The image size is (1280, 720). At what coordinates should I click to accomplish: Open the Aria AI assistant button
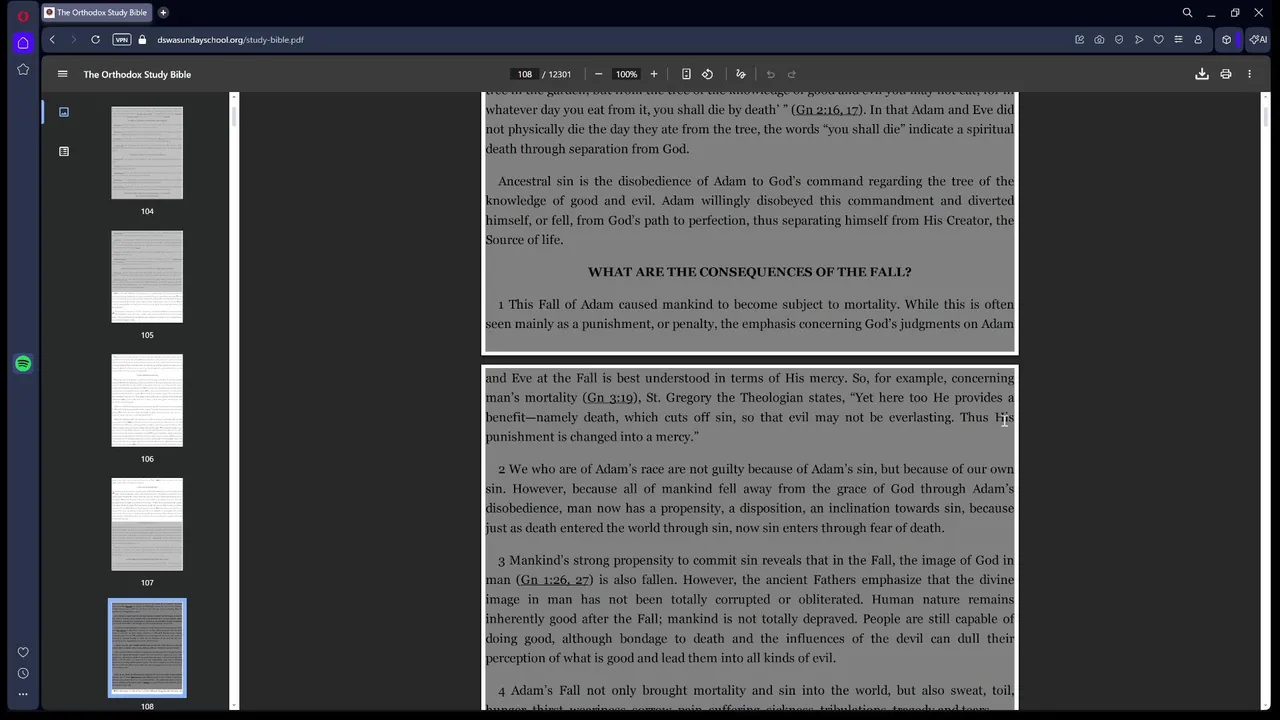pos(1258,40)
